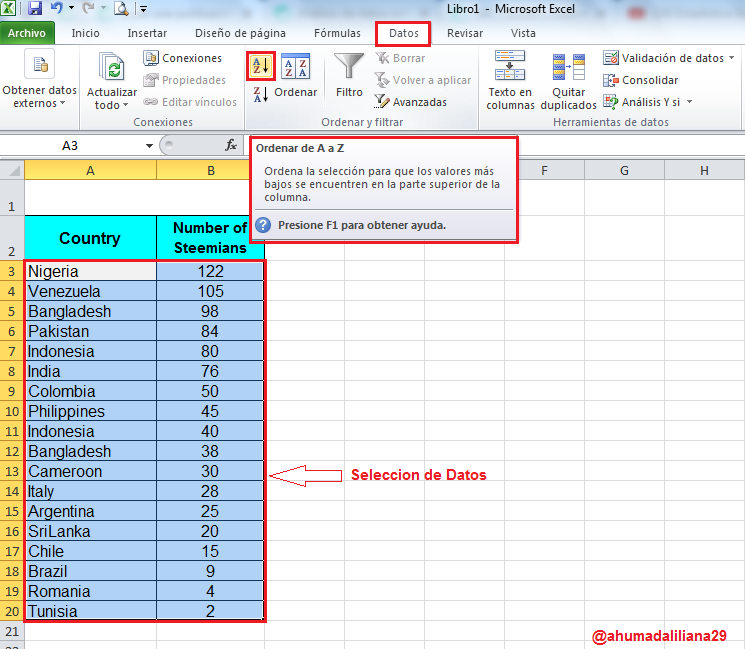Screen dimensions: 745x649
Task: Click the Country header cell
Action: click(x=90, y=238)
